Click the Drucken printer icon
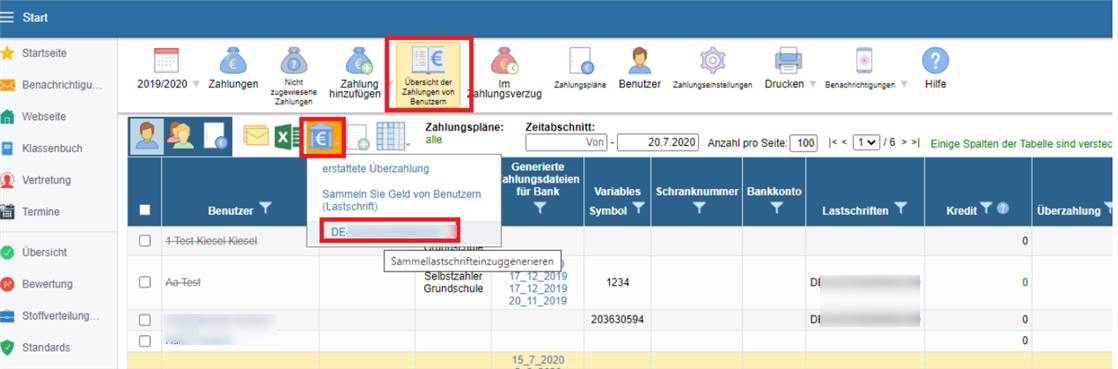Viewport: 1118px width, 369px height. pyautogui.click(x=789, y=61)
